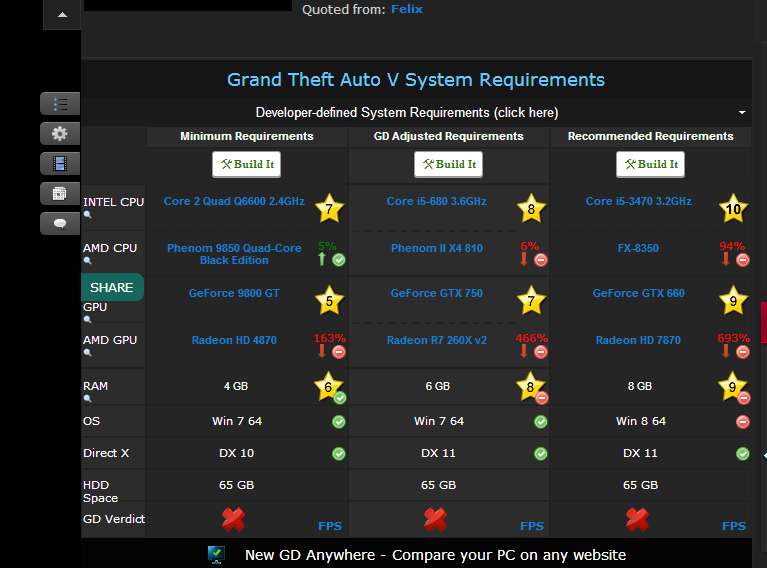The image size is (767, 568).
Task: Click magnifier icon under GPU label
Action: click(x=88, y=319)
